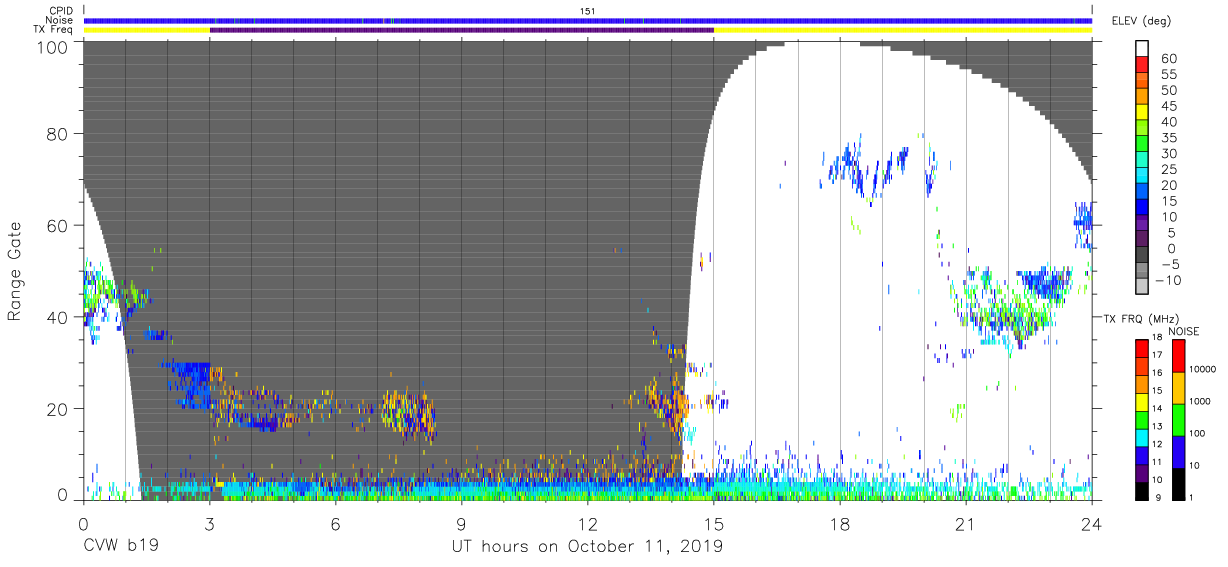Click the blue 15–20 degree elevation colorbar segment
The image size is (1228, 567).
[x=1143, y=193]
